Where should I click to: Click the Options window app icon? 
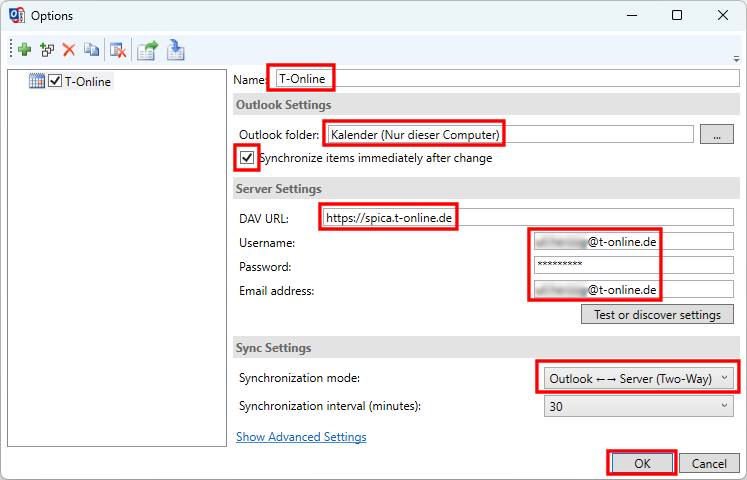pos(17,15)
